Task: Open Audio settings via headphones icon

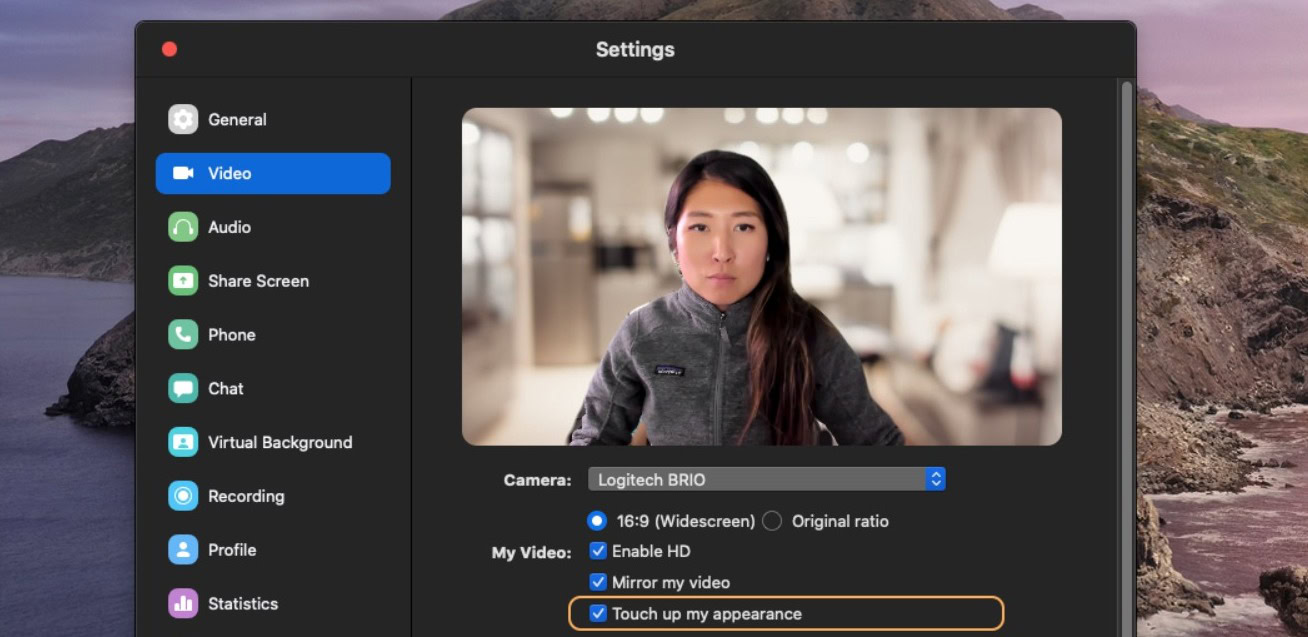Action: pos(183,227)
